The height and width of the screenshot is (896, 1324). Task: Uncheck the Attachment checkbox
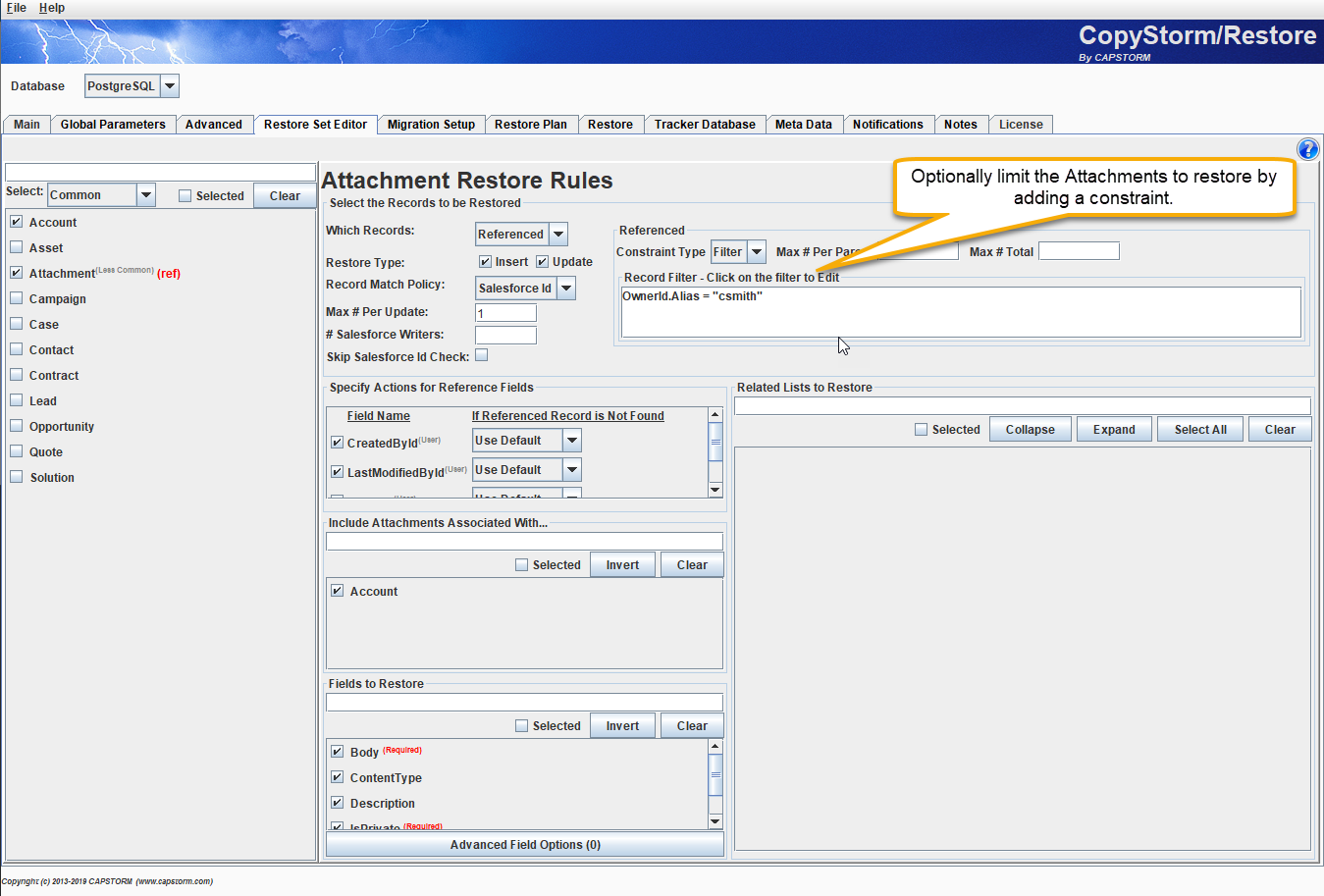(16, 273)
